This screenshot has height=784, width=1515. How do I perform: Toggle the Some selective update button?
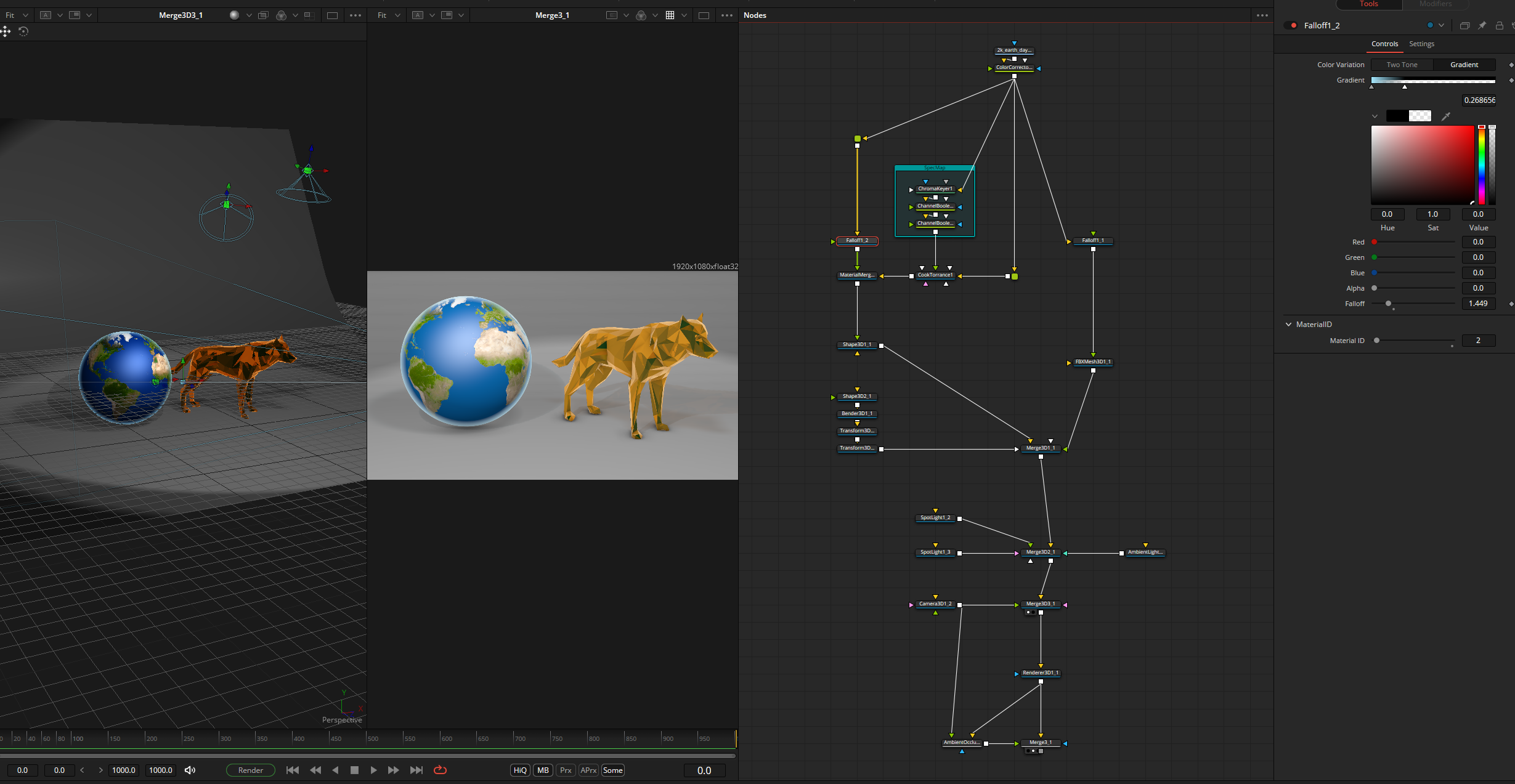pyautogui.click(x=612, y=770)
